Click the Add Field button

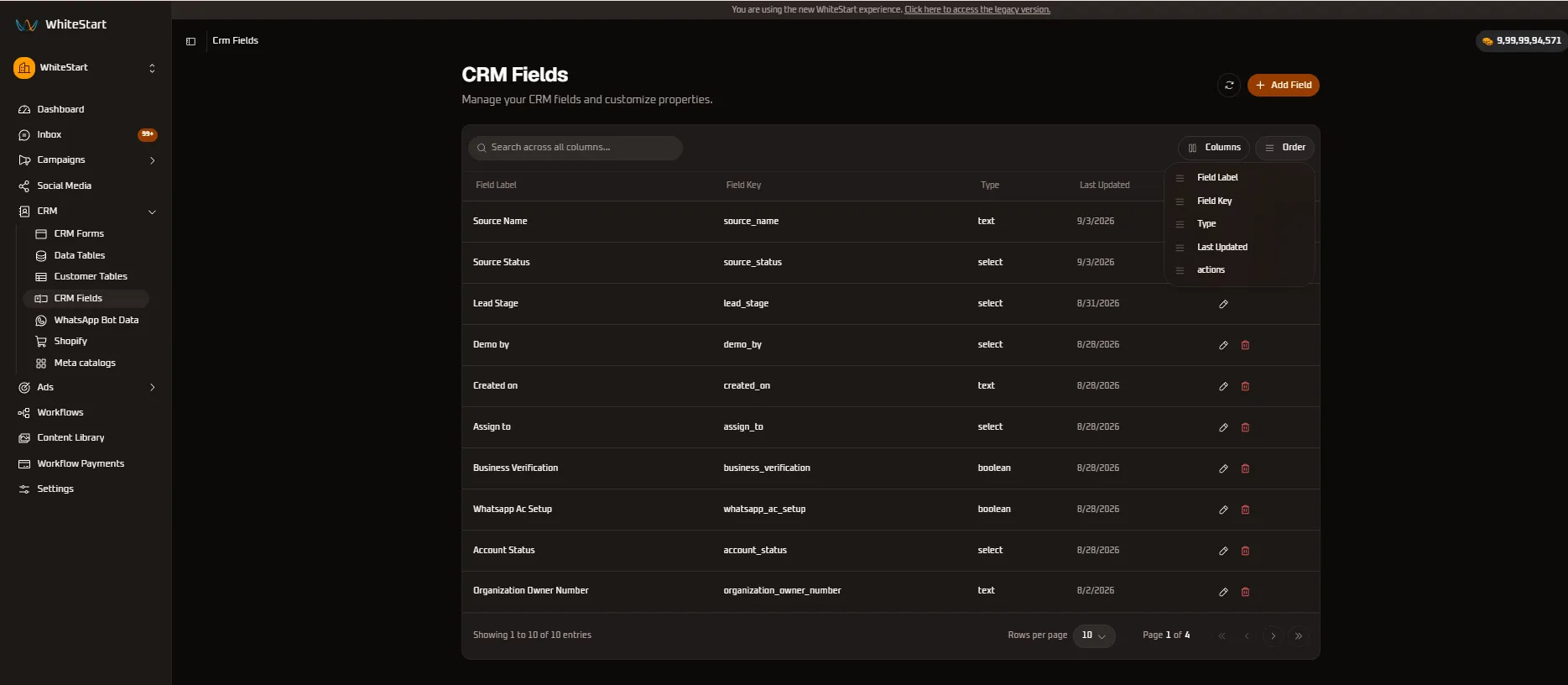pyautogui.click(x=1283, y=85)
